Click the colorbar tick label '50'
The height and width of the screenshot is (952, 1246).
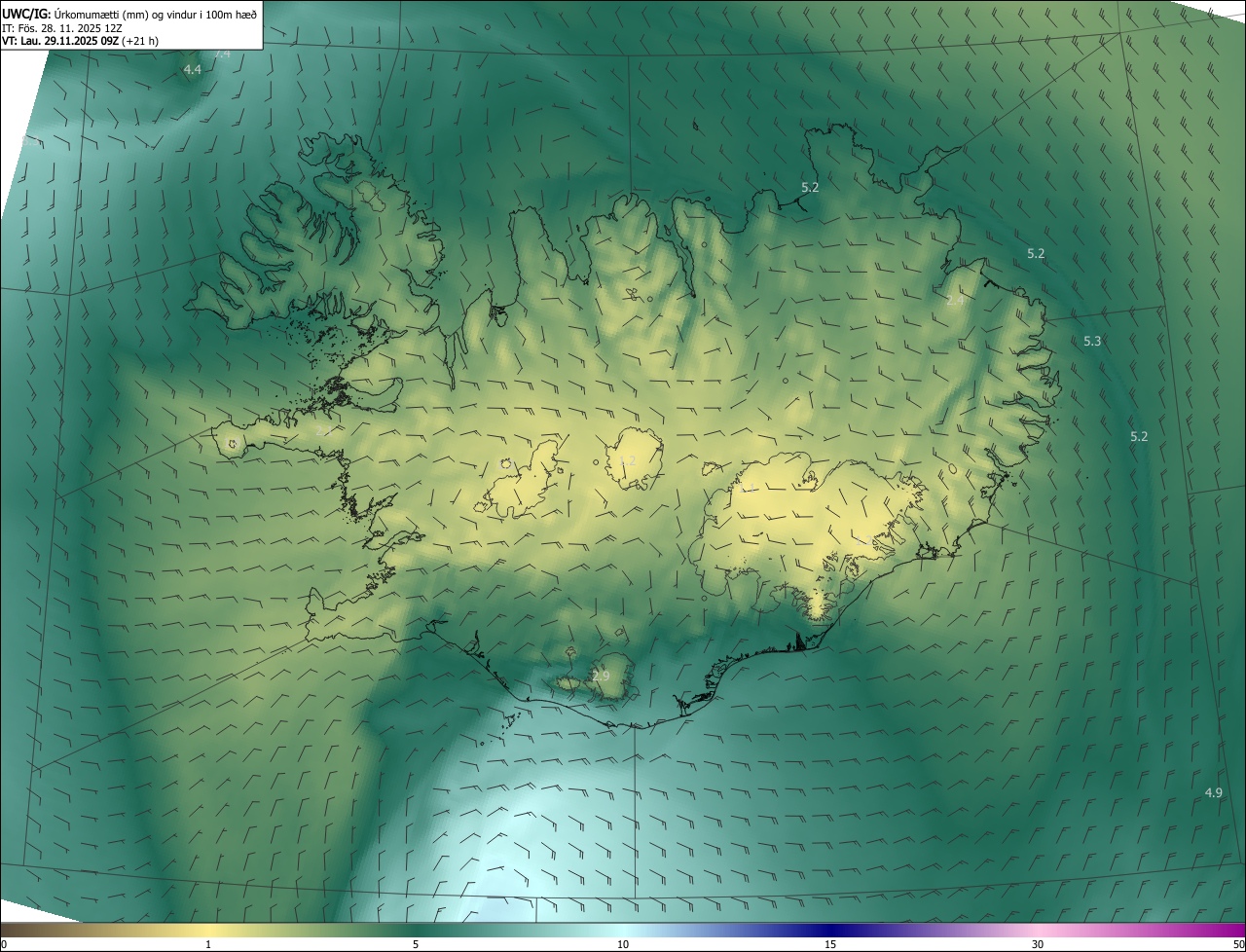[1238, 944]
